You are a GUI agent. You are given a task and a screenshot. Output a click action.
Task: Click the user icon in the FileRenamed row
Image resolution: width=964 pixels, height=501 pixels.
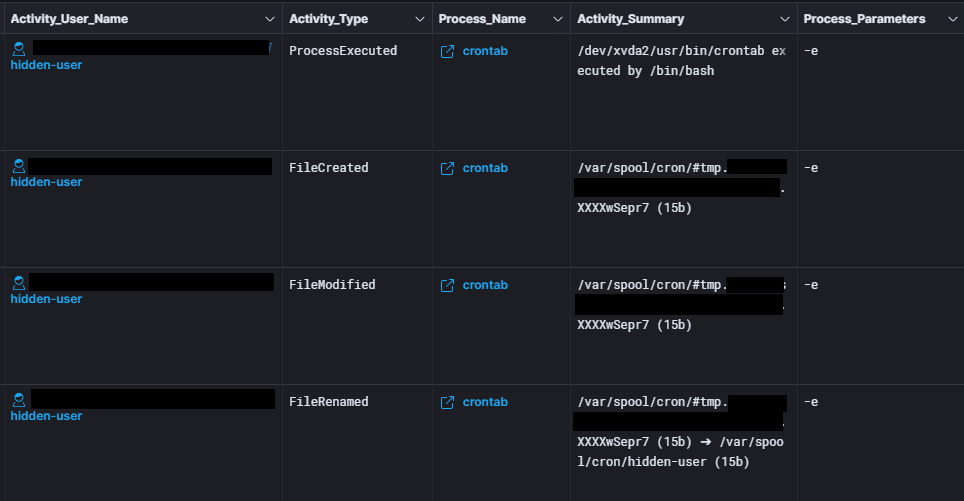click(x=19, y=400)
